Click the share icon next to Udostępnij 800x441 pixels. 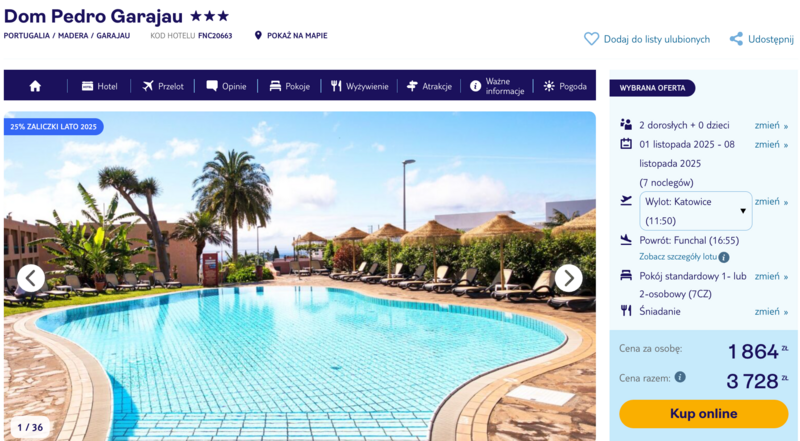[736, 39]
